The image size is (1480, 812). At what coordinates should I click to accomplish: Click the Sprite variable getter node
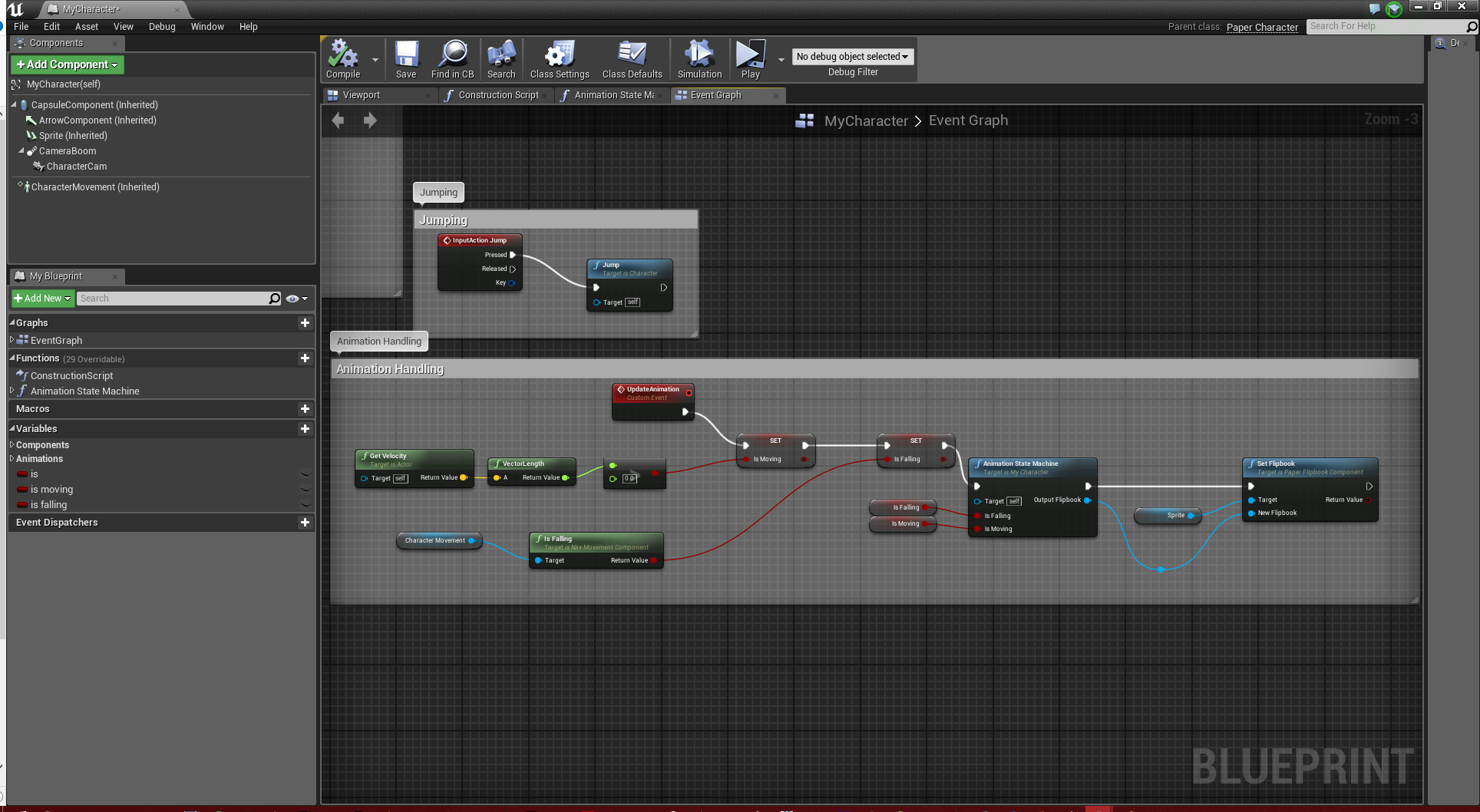coord(1168,515)
